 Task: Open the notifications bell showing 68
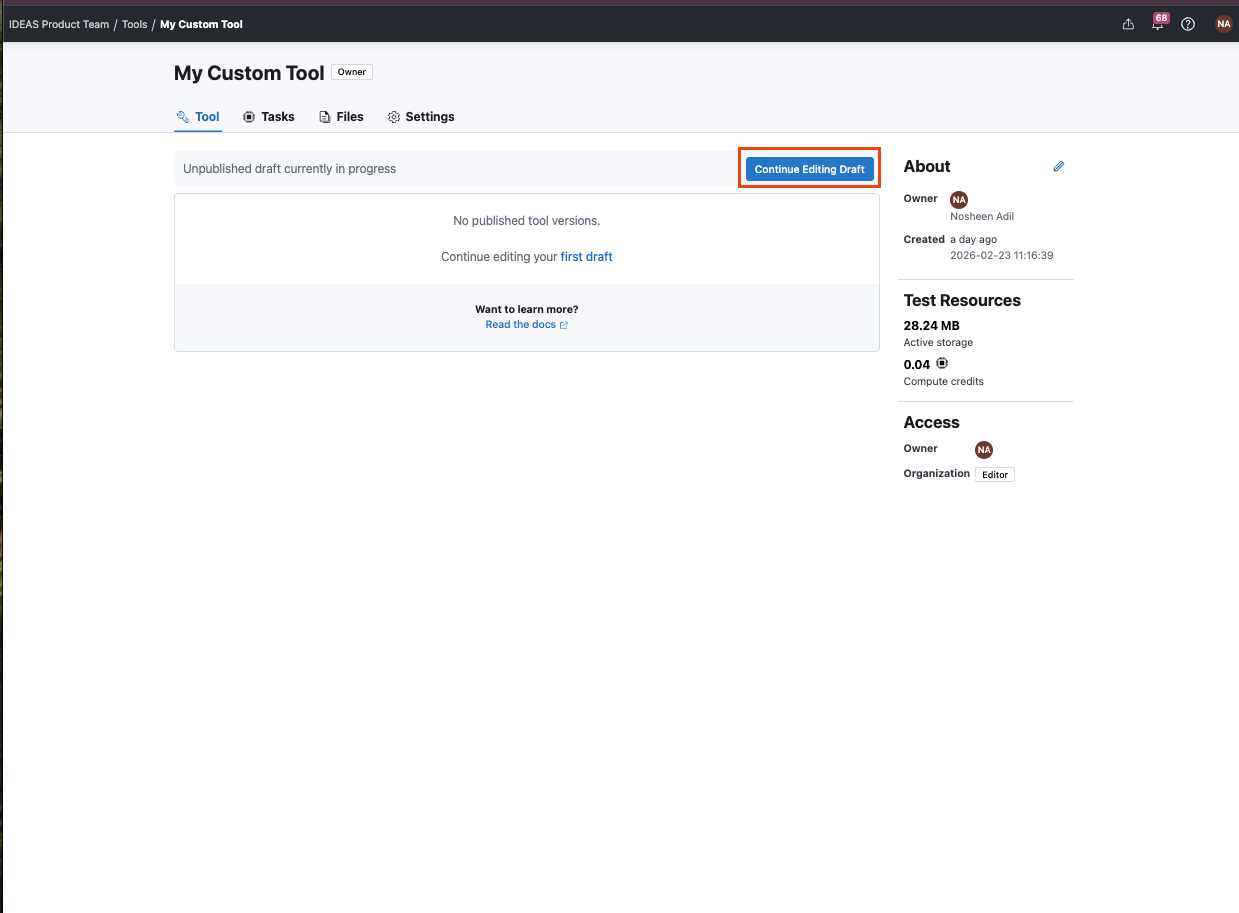point(1158,24)
